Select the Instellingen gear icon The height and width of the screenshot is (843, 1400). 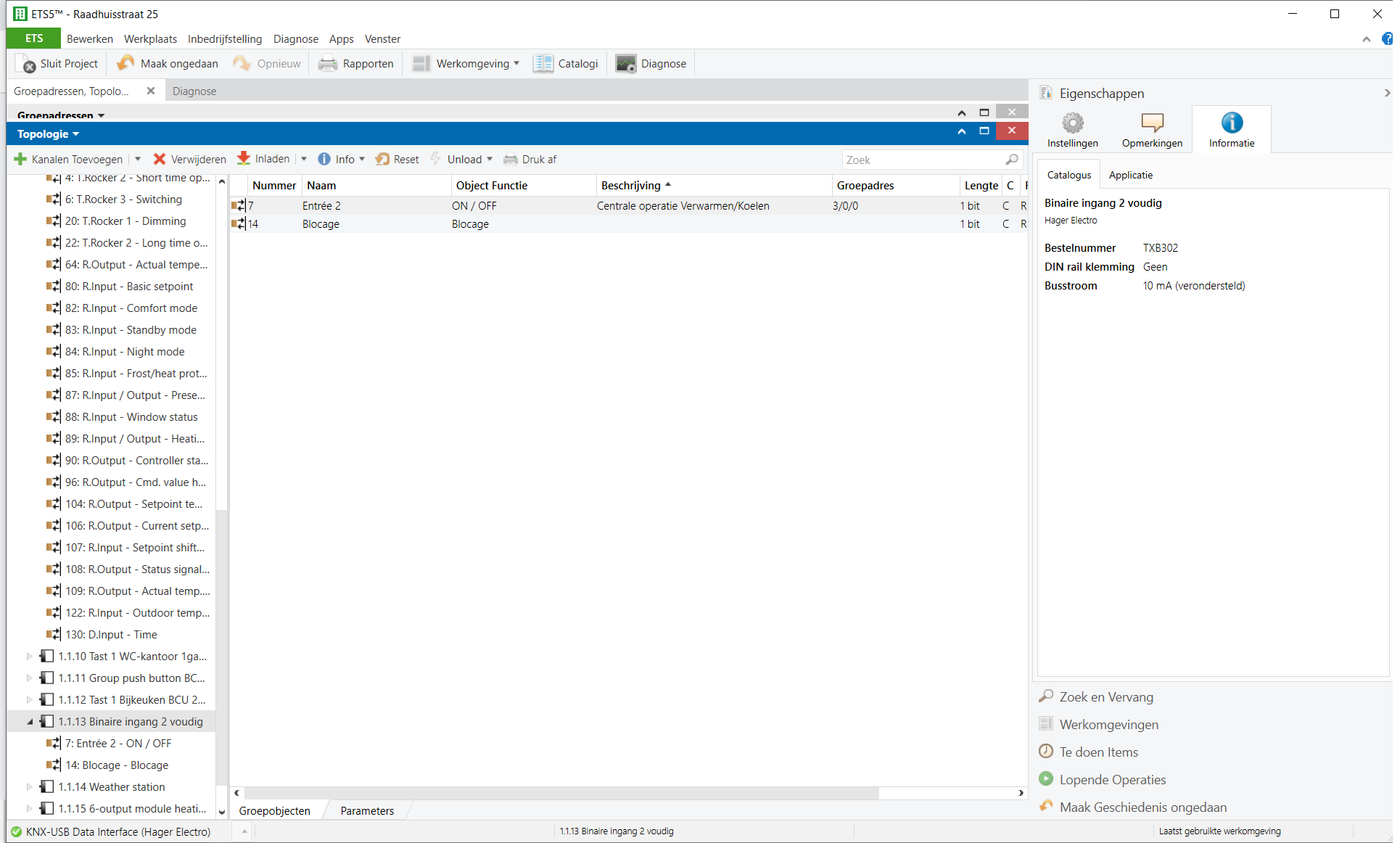coord(1072,123)
